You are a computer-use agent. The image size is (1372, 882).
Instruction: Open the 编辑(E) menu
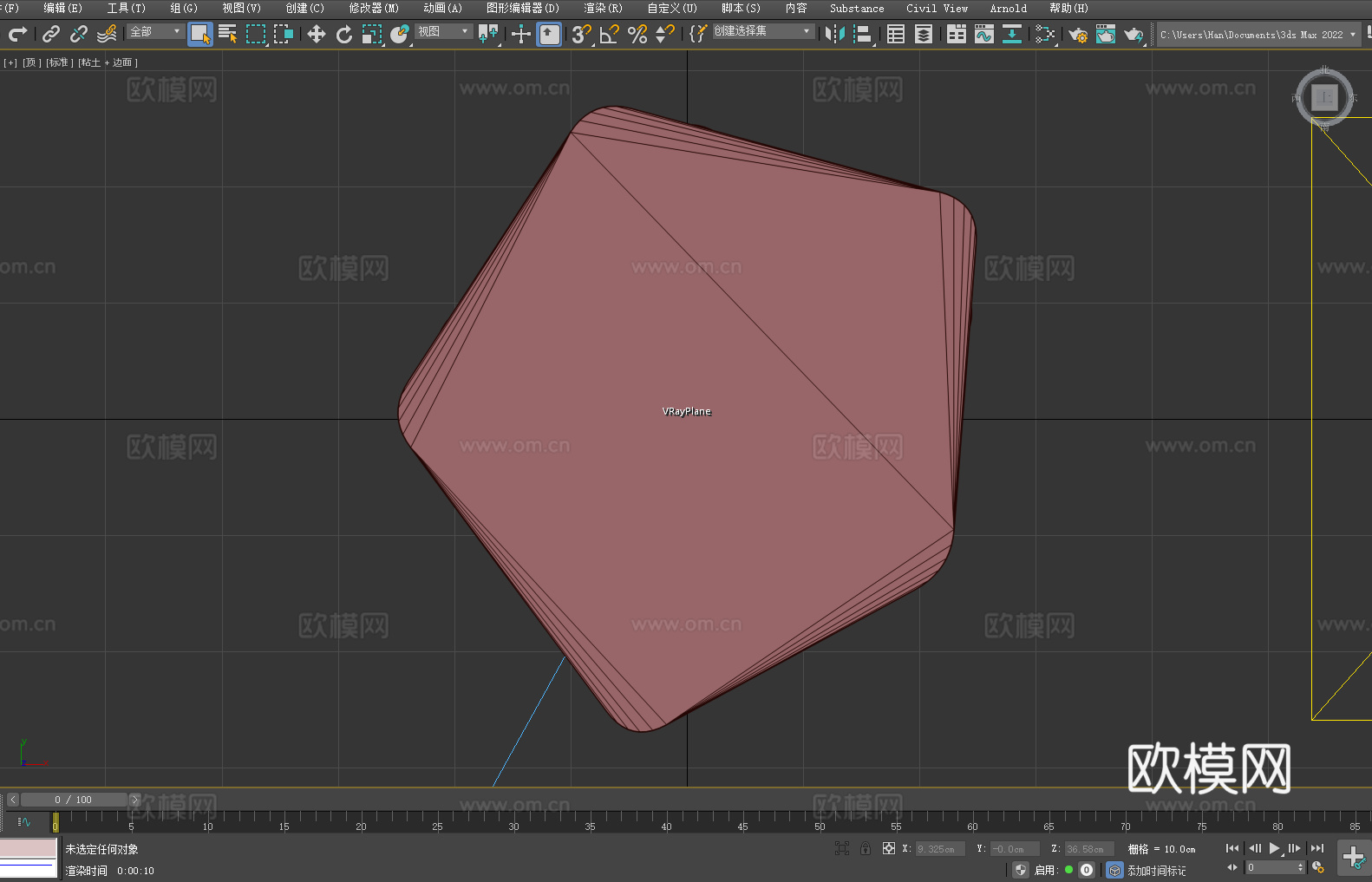pos(63,8)
